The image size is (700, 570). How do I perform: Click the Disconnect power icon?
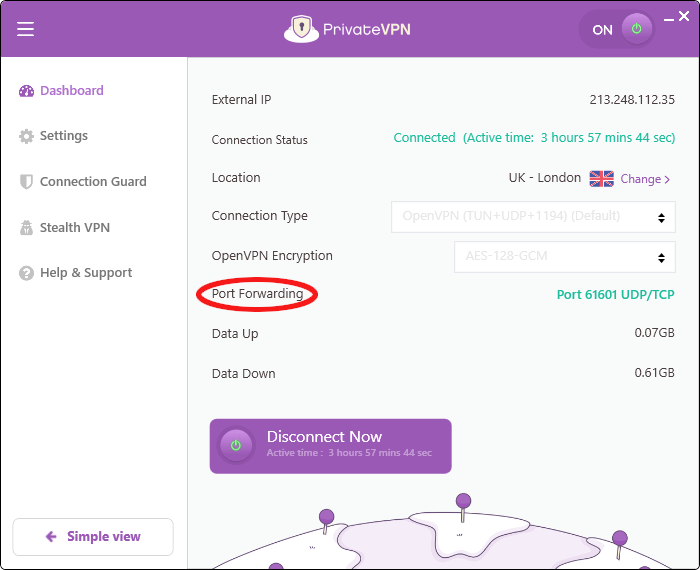click(236, 445)
